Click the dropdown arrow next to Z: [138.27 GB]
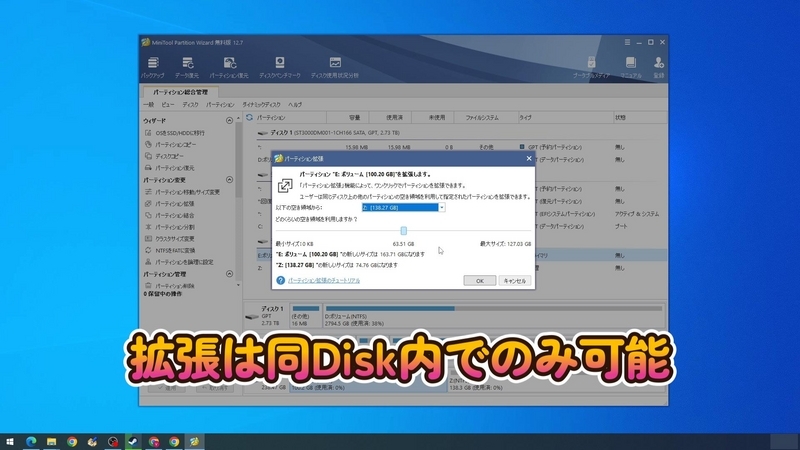This screenshot has height=450, width=800. tap(442, 208)
